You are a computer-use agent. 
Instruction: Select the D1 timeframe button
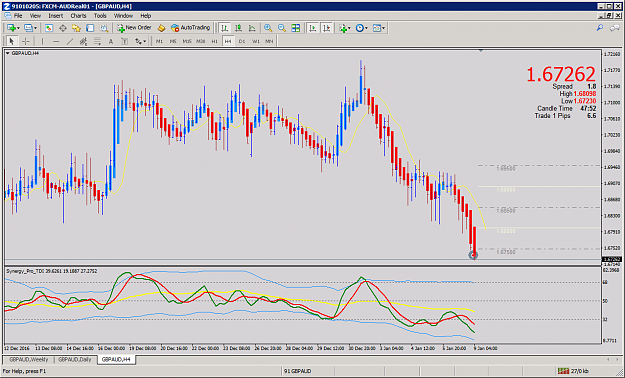242,41
